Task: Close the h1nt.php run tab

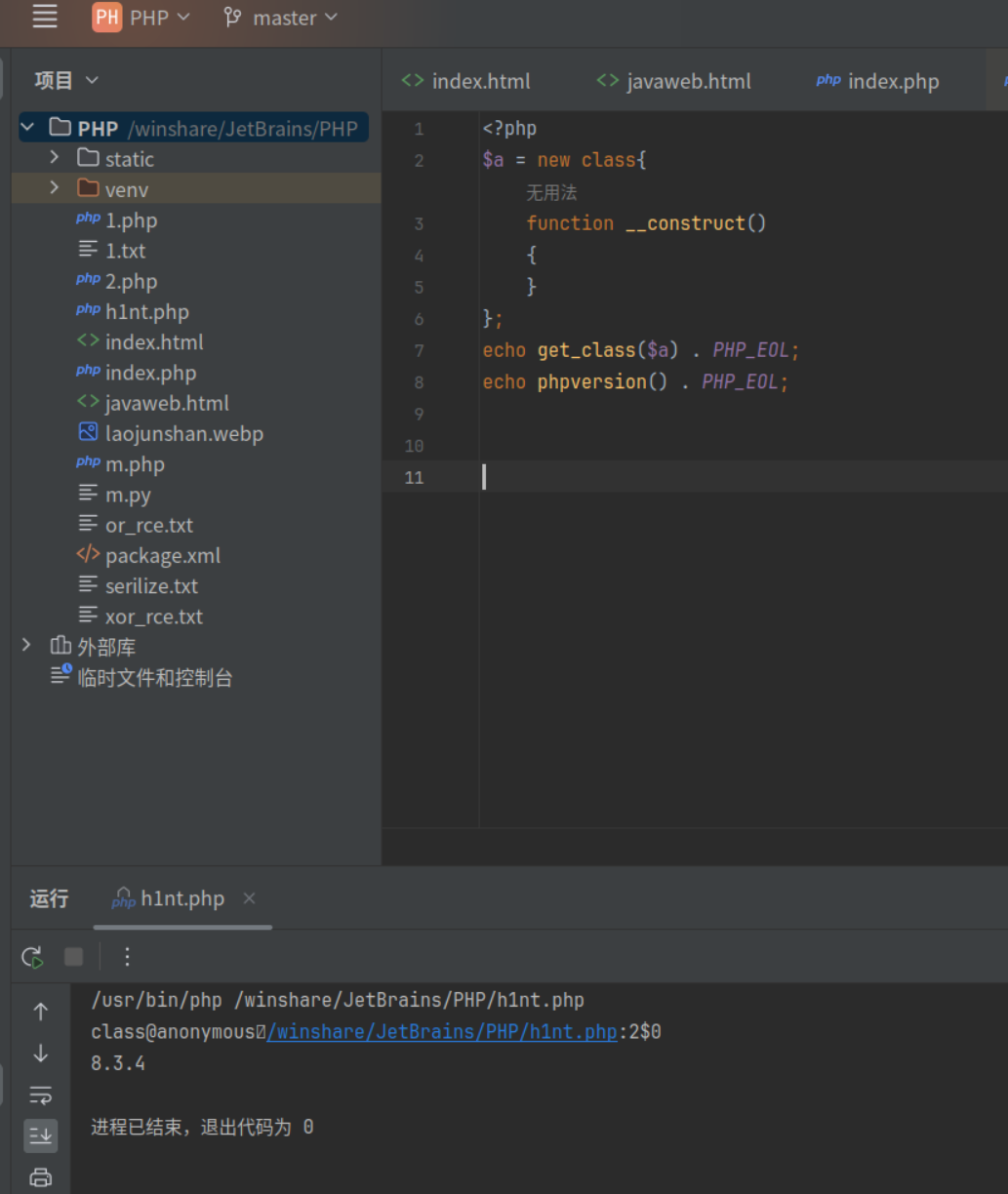Action: point(249,897)
